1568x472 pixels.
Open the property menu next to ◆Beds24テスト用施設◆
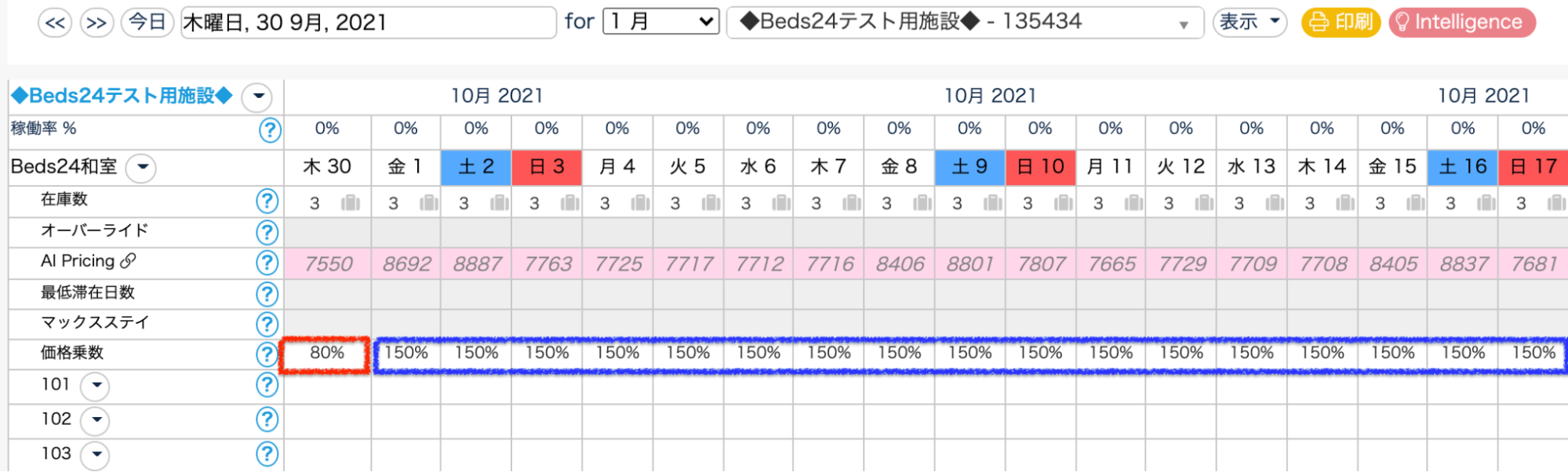pyautogui.click(x=256, y=97)
